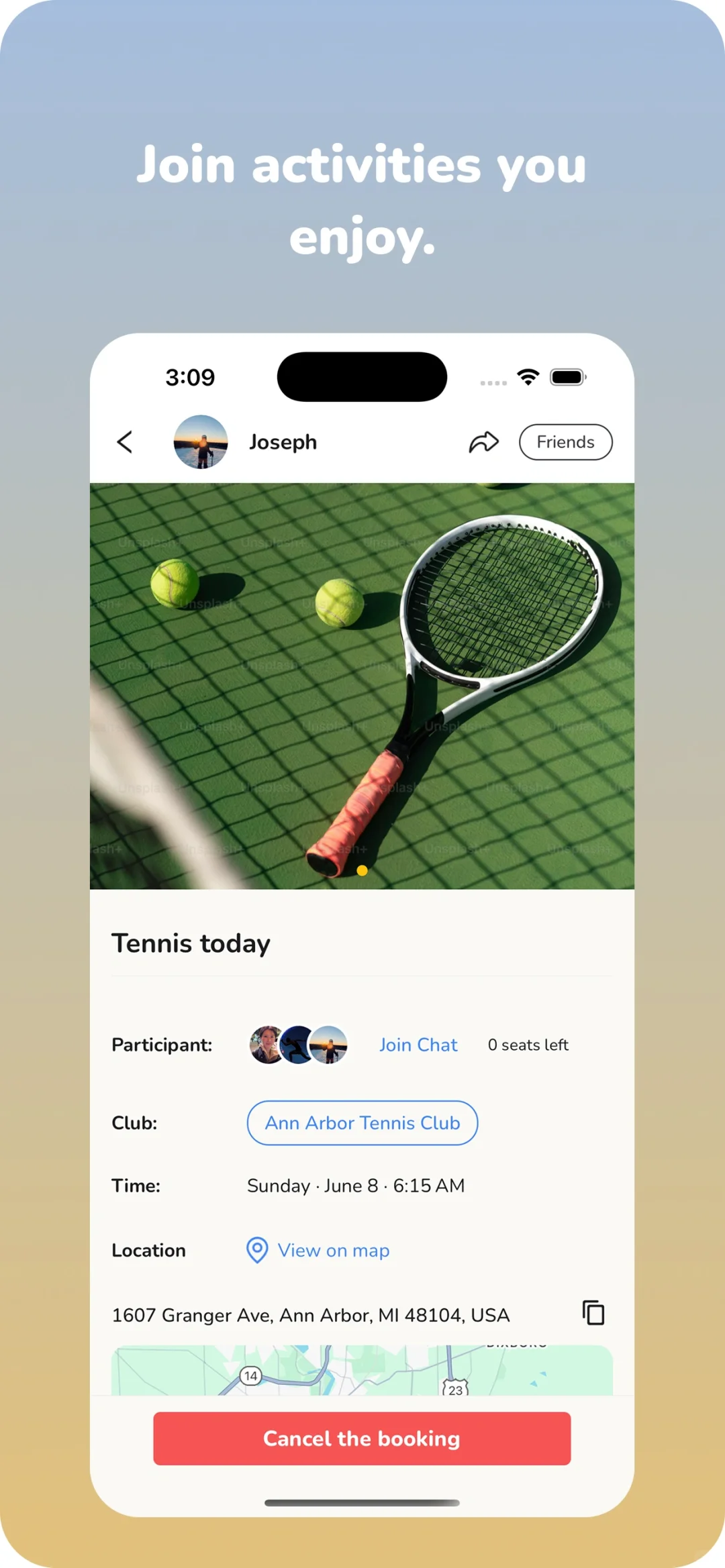Tap the Joseph host name
This screenshot has height=1568, width=725.
[283, 442]
